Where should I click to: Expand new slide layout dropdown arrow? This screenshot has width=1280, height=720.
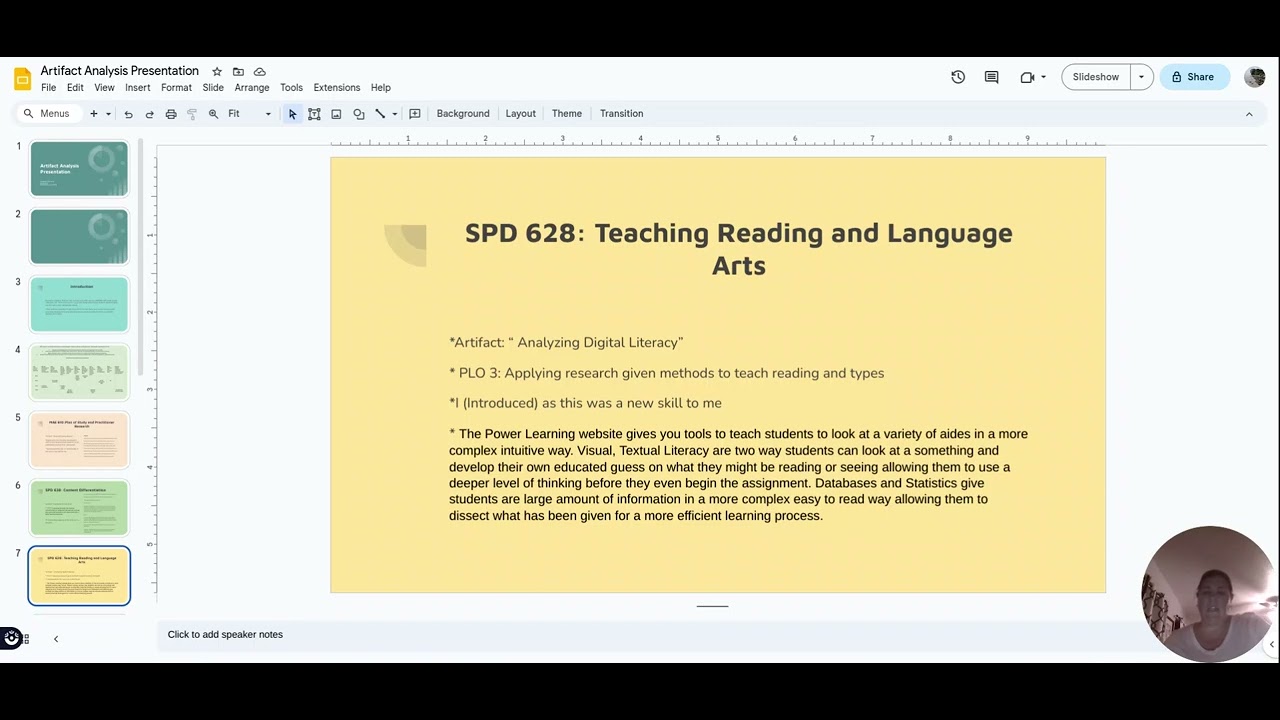(x=108, y=114)
